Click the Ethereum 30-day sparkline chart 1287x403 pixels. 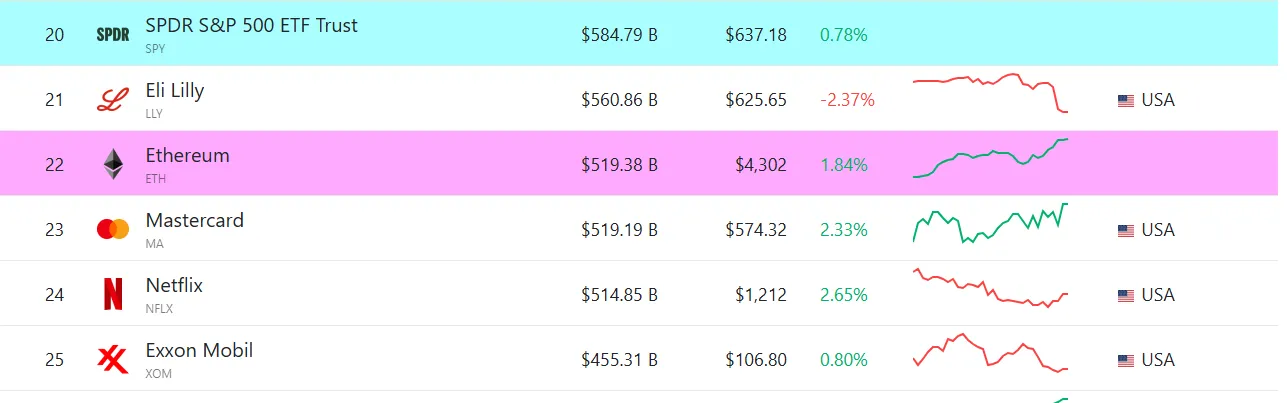point(990,158)
